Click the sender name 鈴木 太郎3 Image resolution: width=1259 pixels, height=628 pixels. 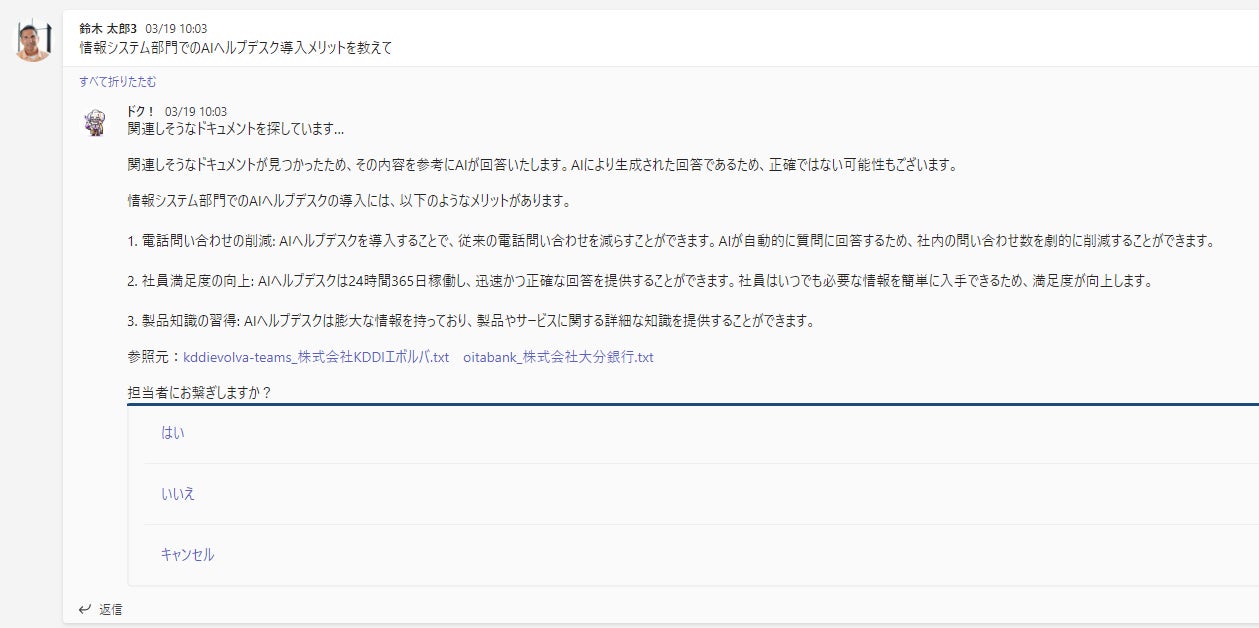(x=108, y=29)
